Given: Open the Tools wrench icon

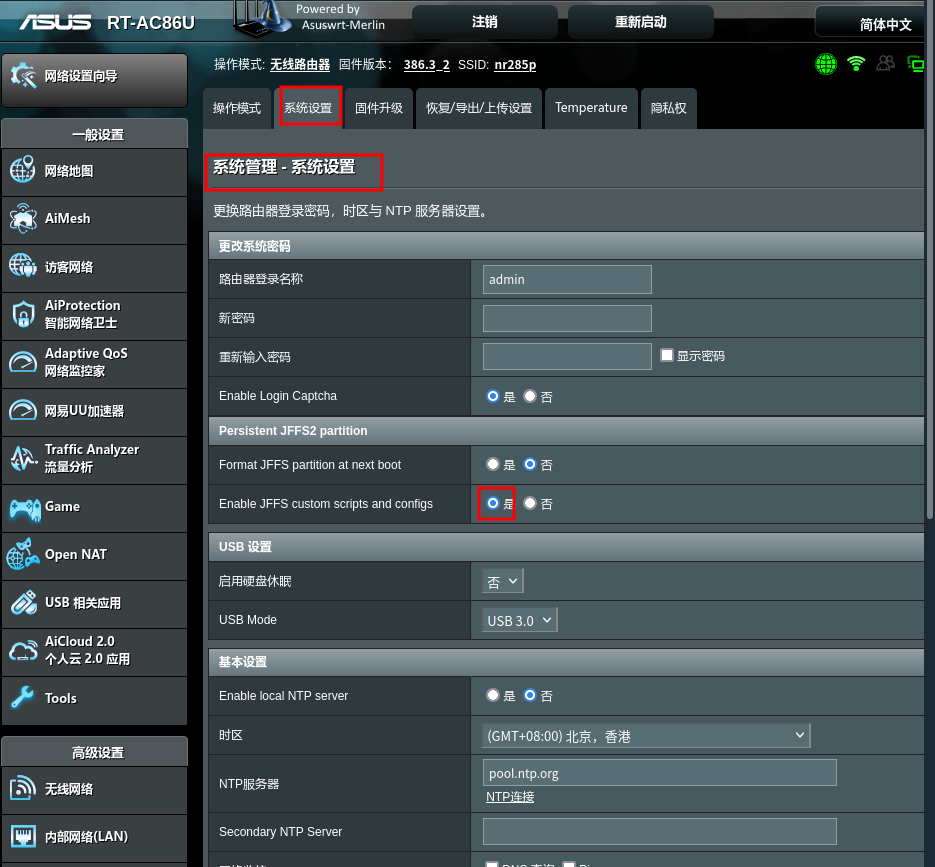Looking at the screenshot, I should pyautogui.click(x=23, y=698).
